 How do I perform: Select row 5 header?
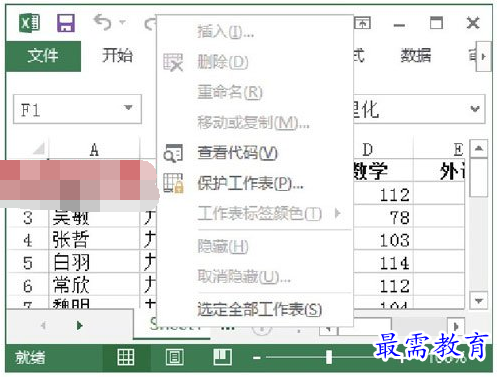pos(28,263)
